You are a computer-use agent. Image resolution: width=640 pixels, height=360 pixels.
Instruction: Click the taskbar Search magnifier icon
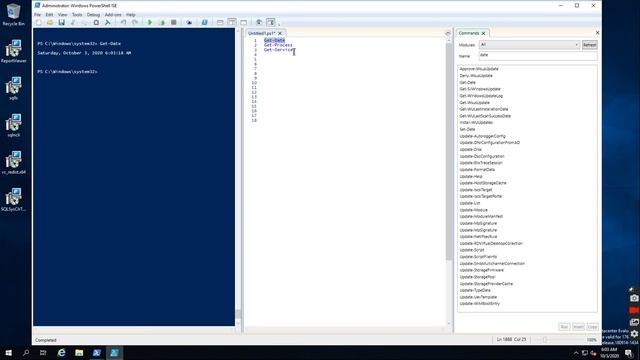pos(26,353)
